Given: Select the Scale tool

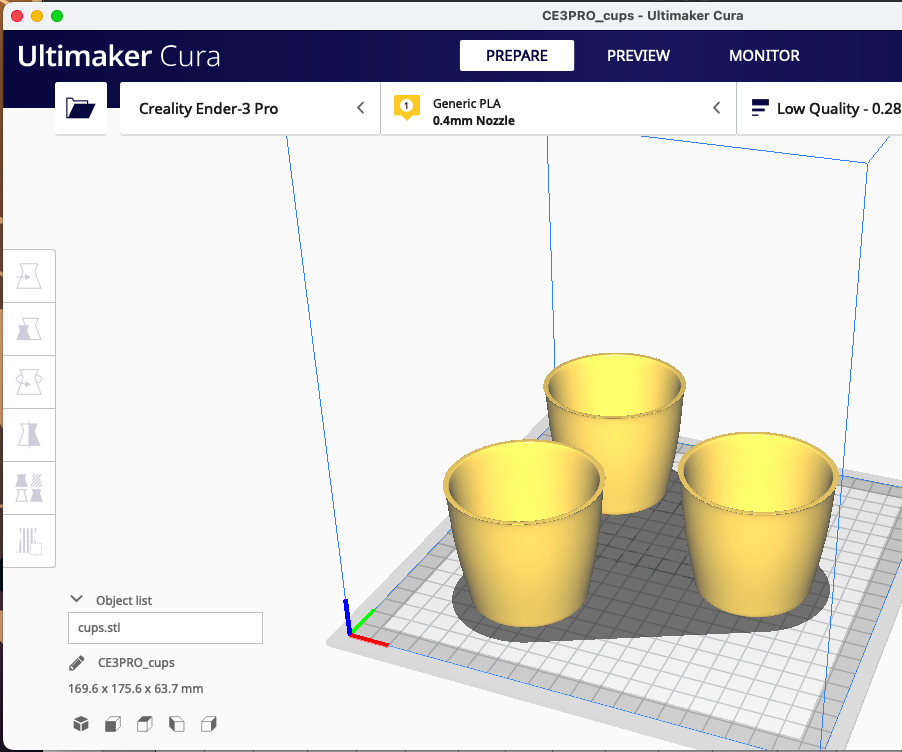Looking at the screenshot, I should pos(29,329).
